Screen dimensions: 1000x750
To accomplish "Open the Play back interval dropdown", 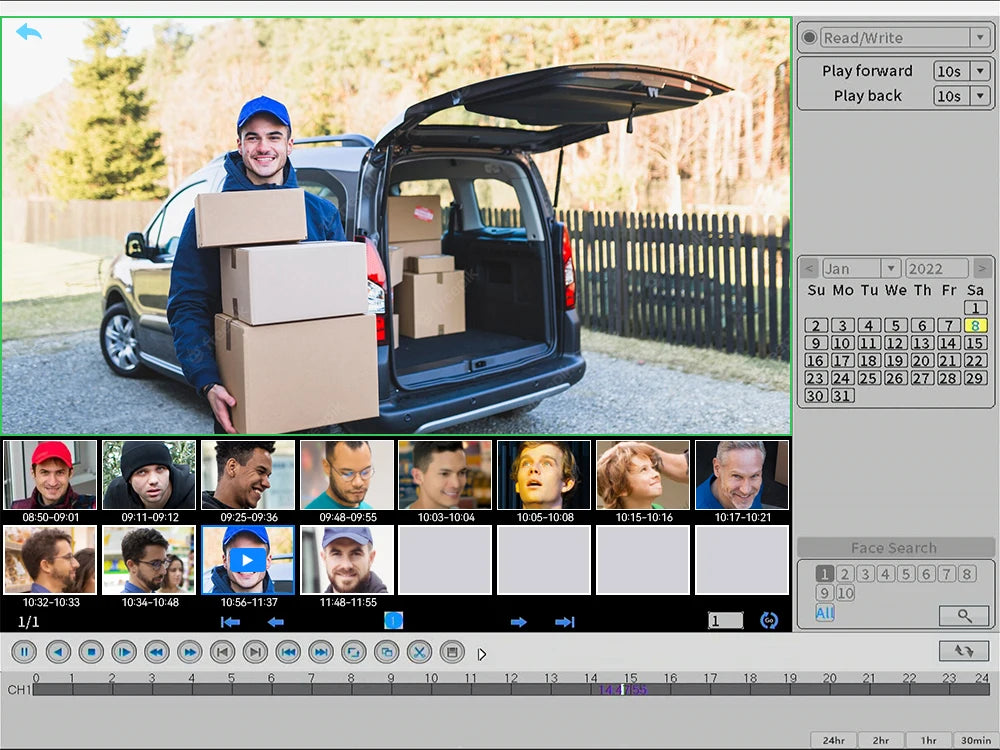I will tap(980, 96).
